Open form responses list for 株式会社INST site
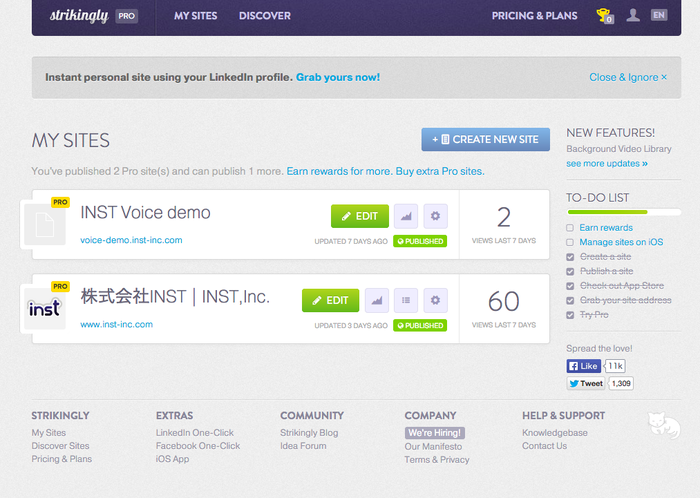The image size is (700, 498). (406, 300)
